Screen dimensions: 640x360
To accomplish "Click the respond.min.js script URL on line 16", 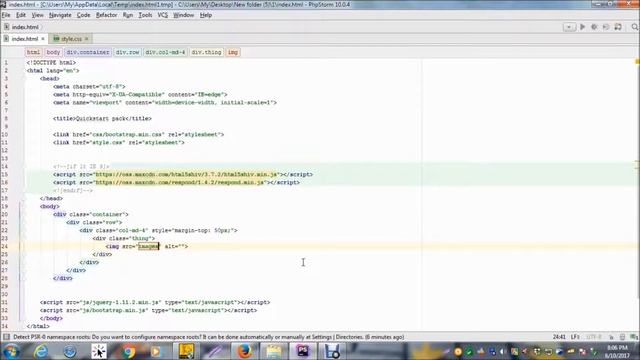I will [180, 182].
